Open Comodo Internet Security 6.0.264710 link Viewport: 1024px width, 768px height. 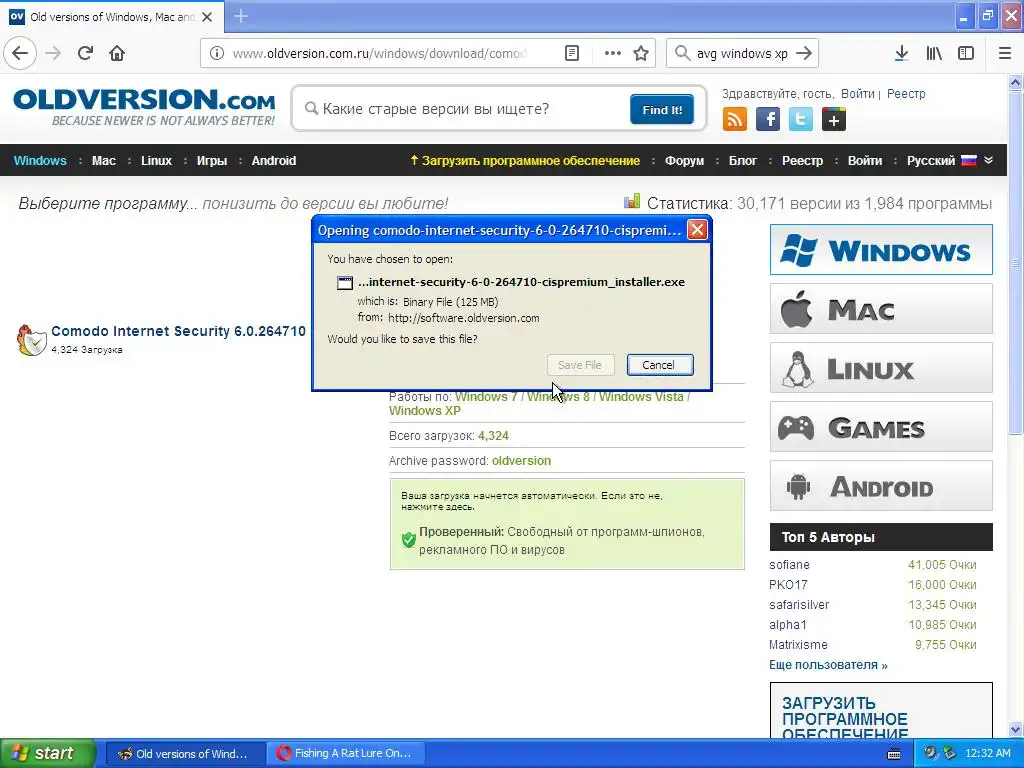178,331
